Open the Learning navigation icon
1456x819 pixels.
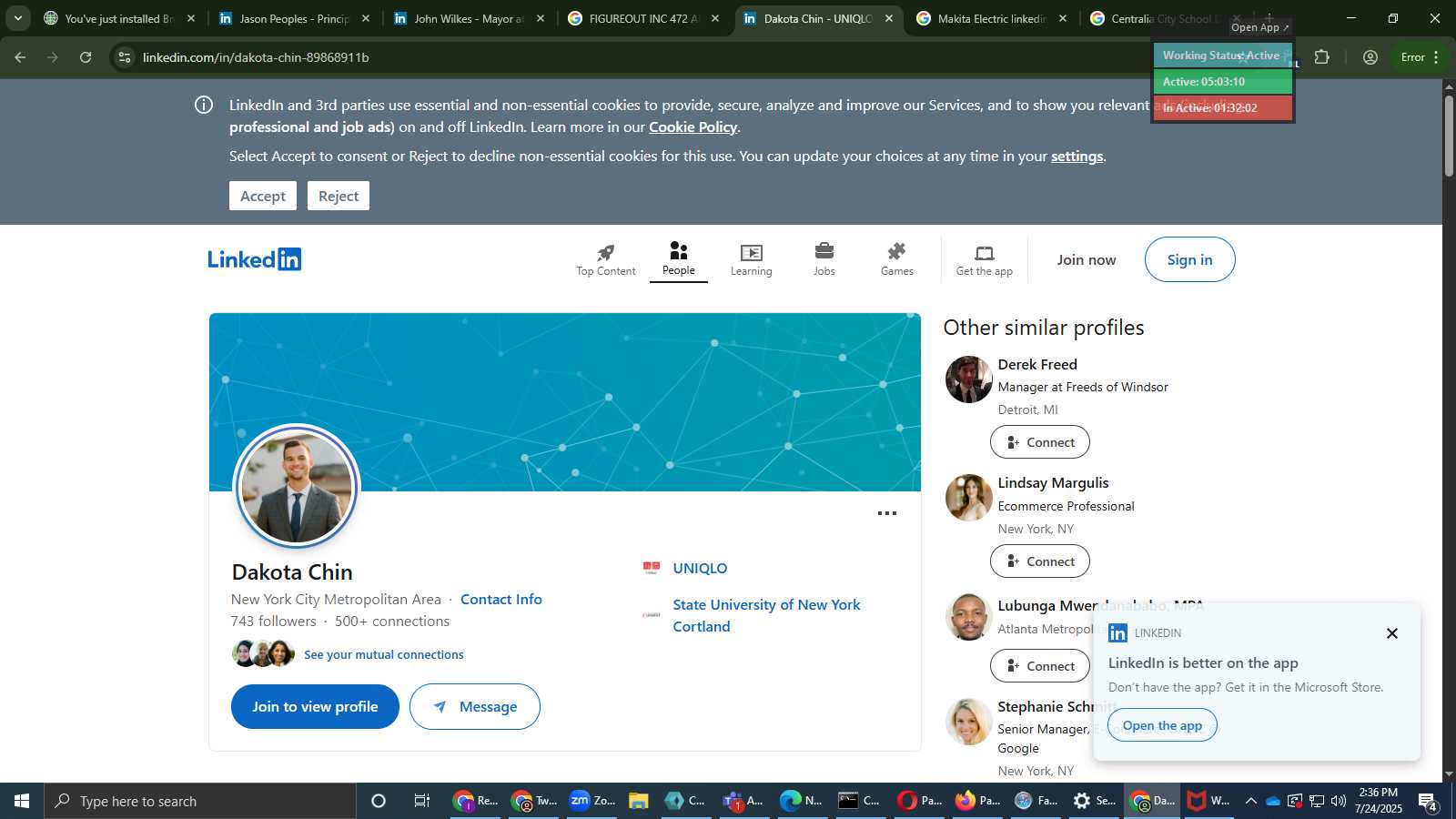[751, 259]
